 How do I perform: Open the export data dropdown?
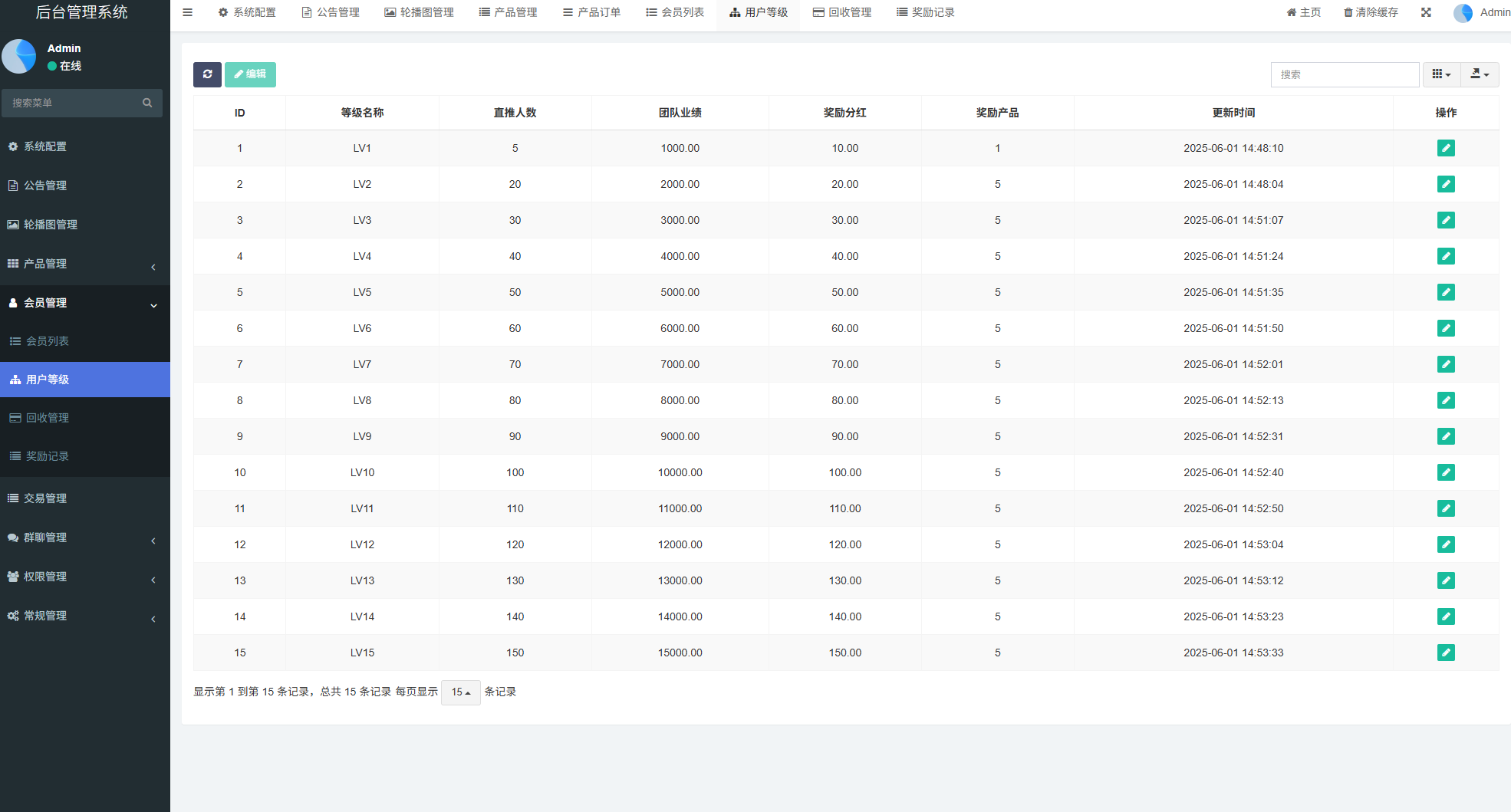(x=1480, y=74)
